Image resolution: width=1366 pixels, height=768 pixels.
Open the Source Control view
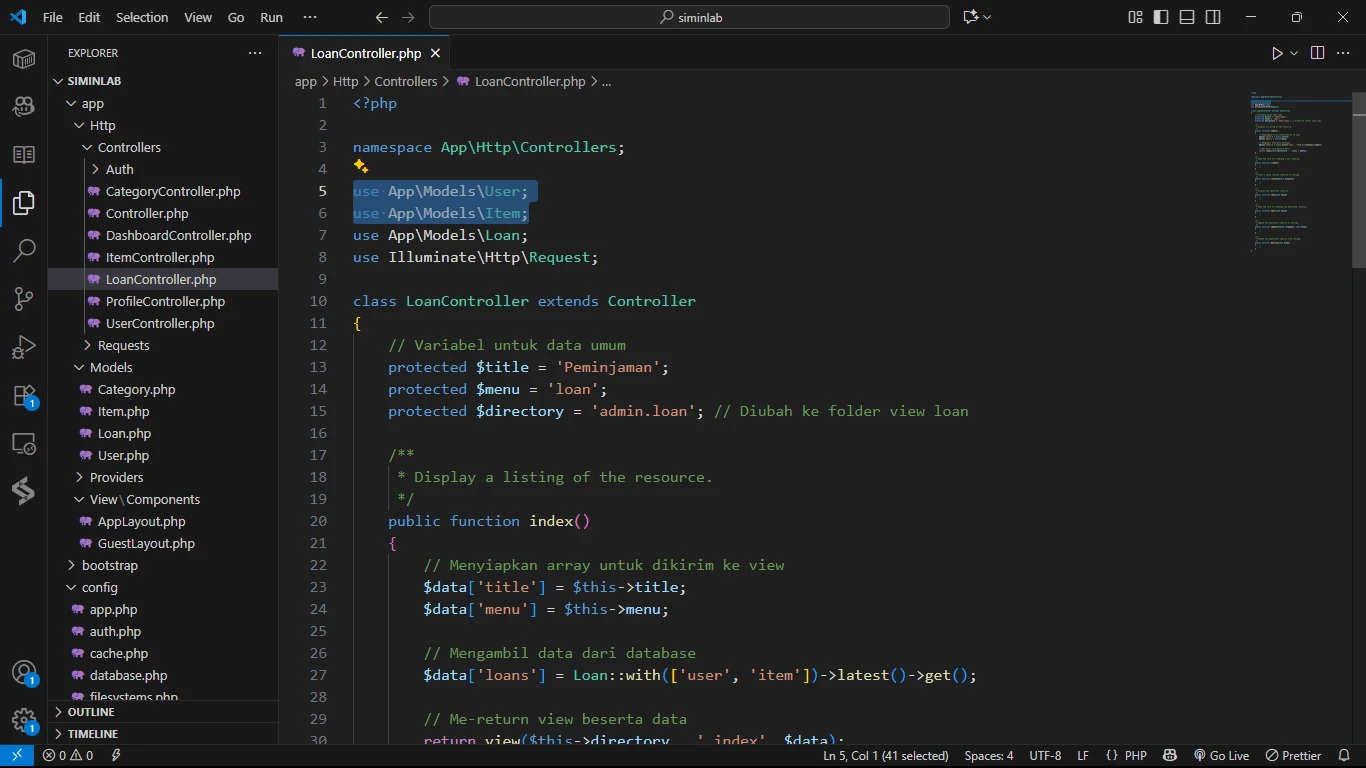coord(24,299)
